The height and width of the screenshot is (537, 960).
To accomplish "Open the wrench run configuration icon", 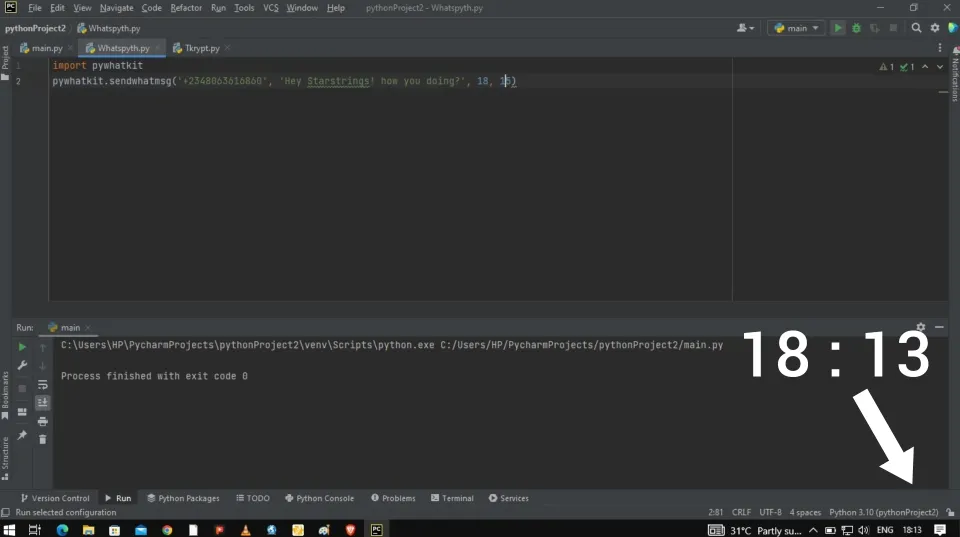I will [x=22, y=365].
